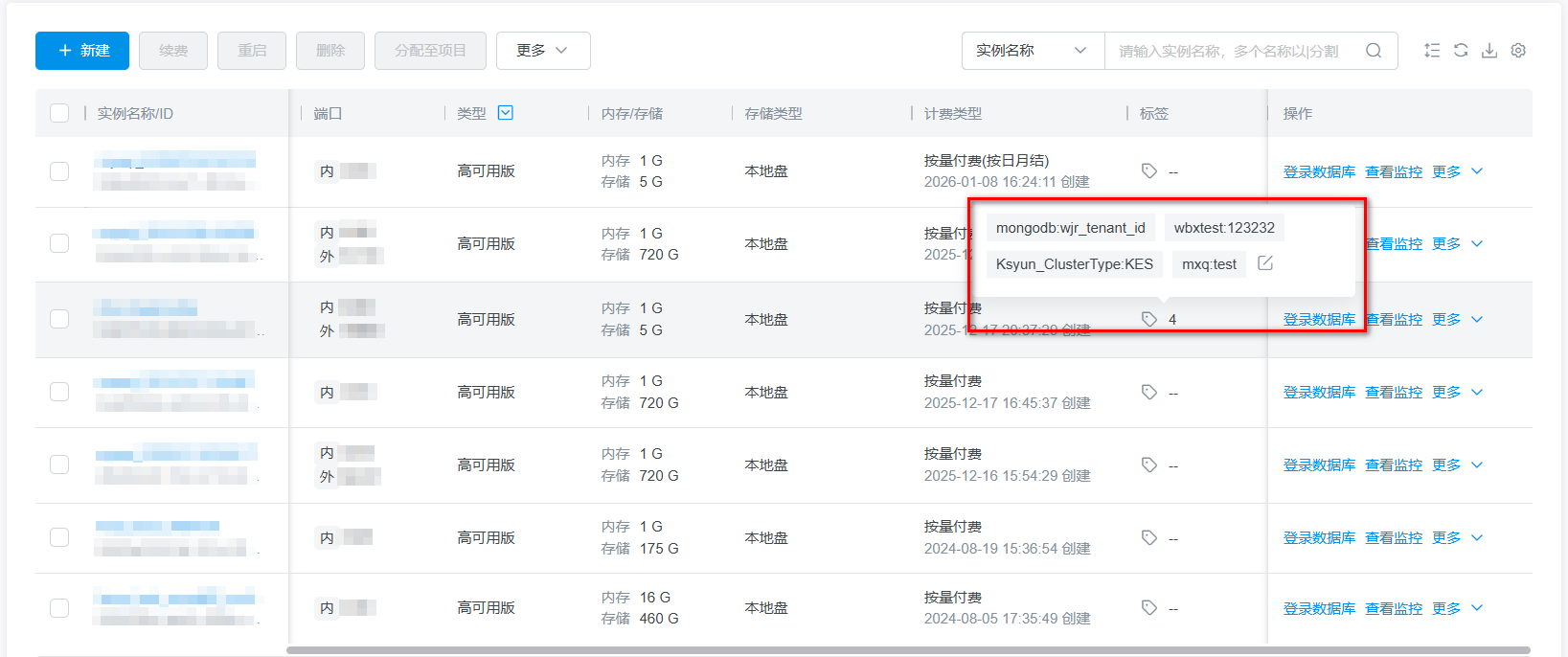
Task: Click 查看监控 in the 2024-08-05 row
Action: 1394,608
